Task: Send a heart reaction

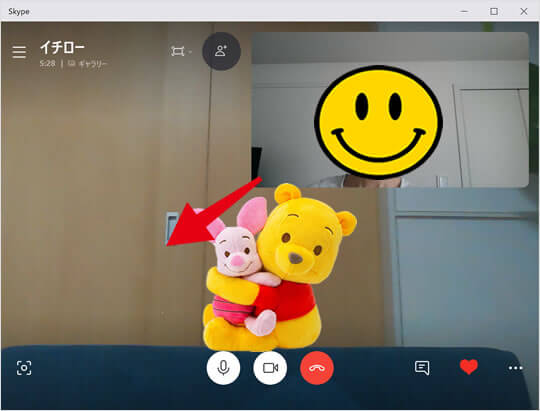Action: [469, 367]
